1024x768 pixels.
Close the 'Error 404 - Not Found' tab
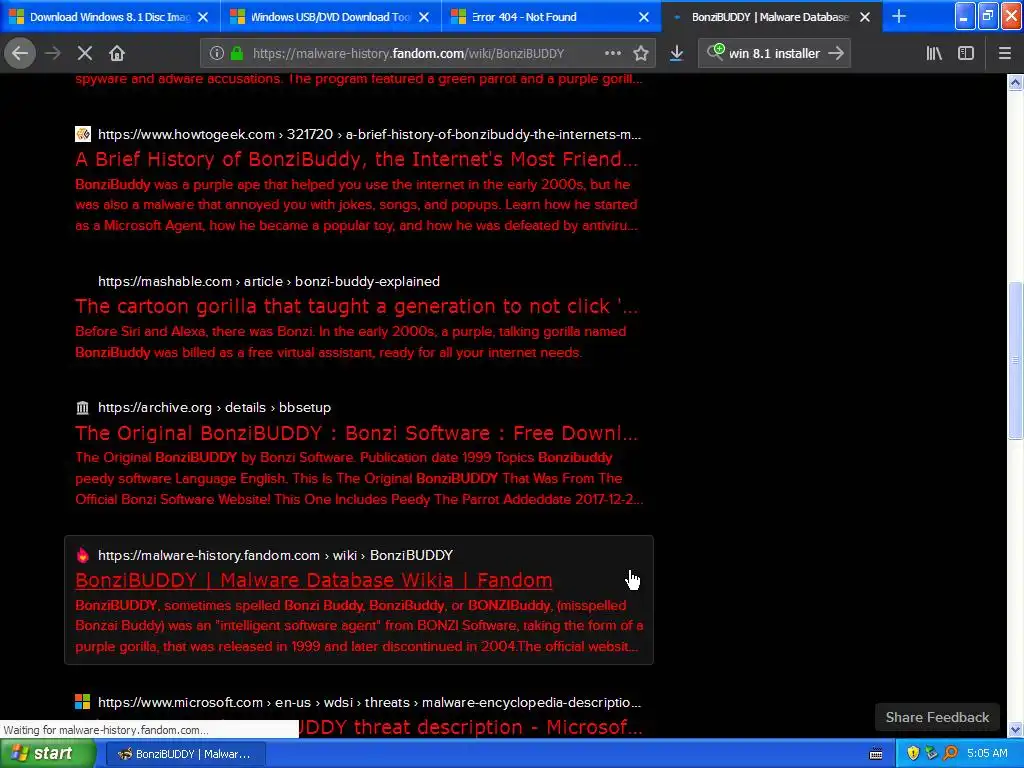644,17
